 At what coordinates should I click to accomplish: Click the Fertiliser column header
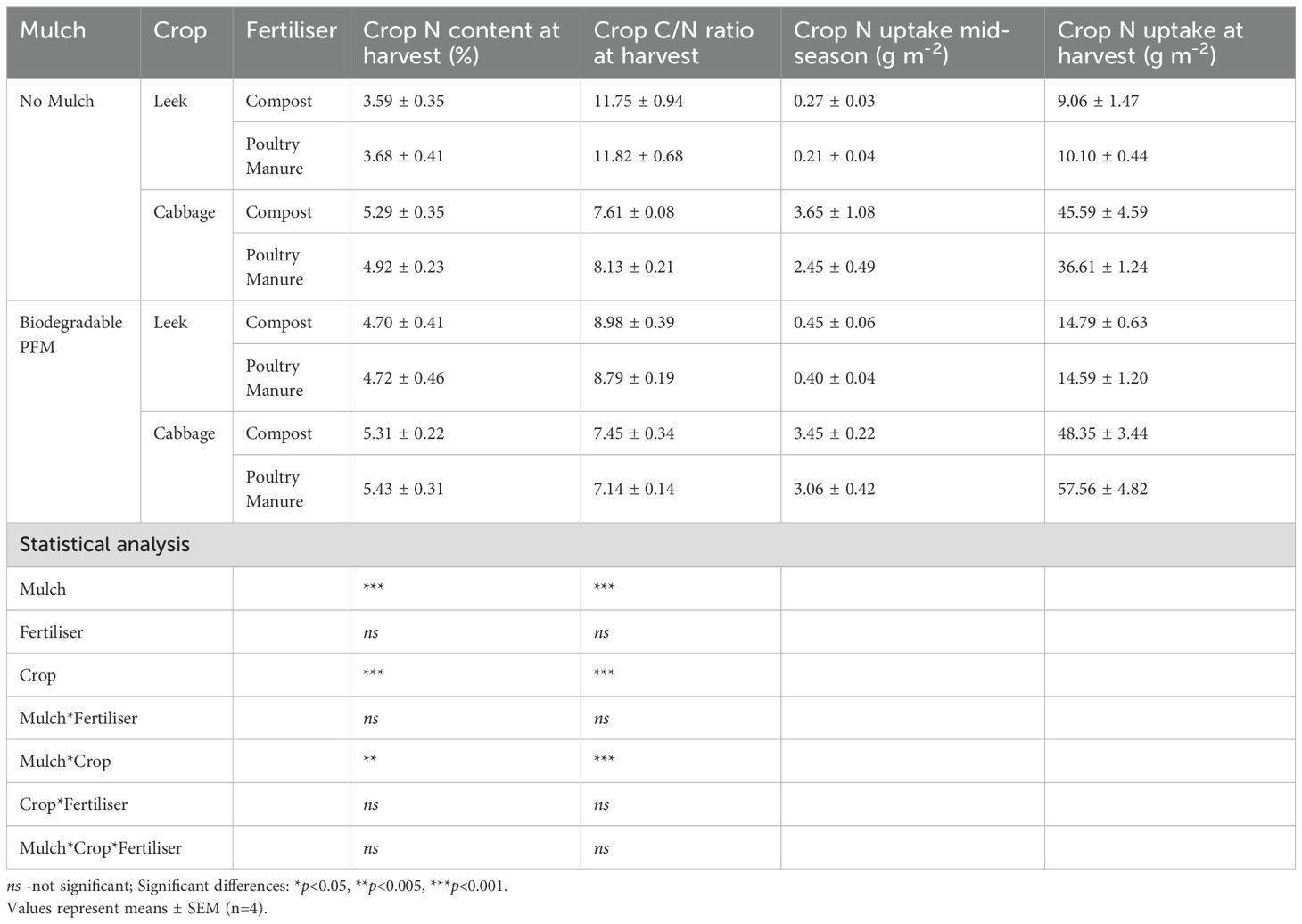pyautogui.click(x=291, y=30)
